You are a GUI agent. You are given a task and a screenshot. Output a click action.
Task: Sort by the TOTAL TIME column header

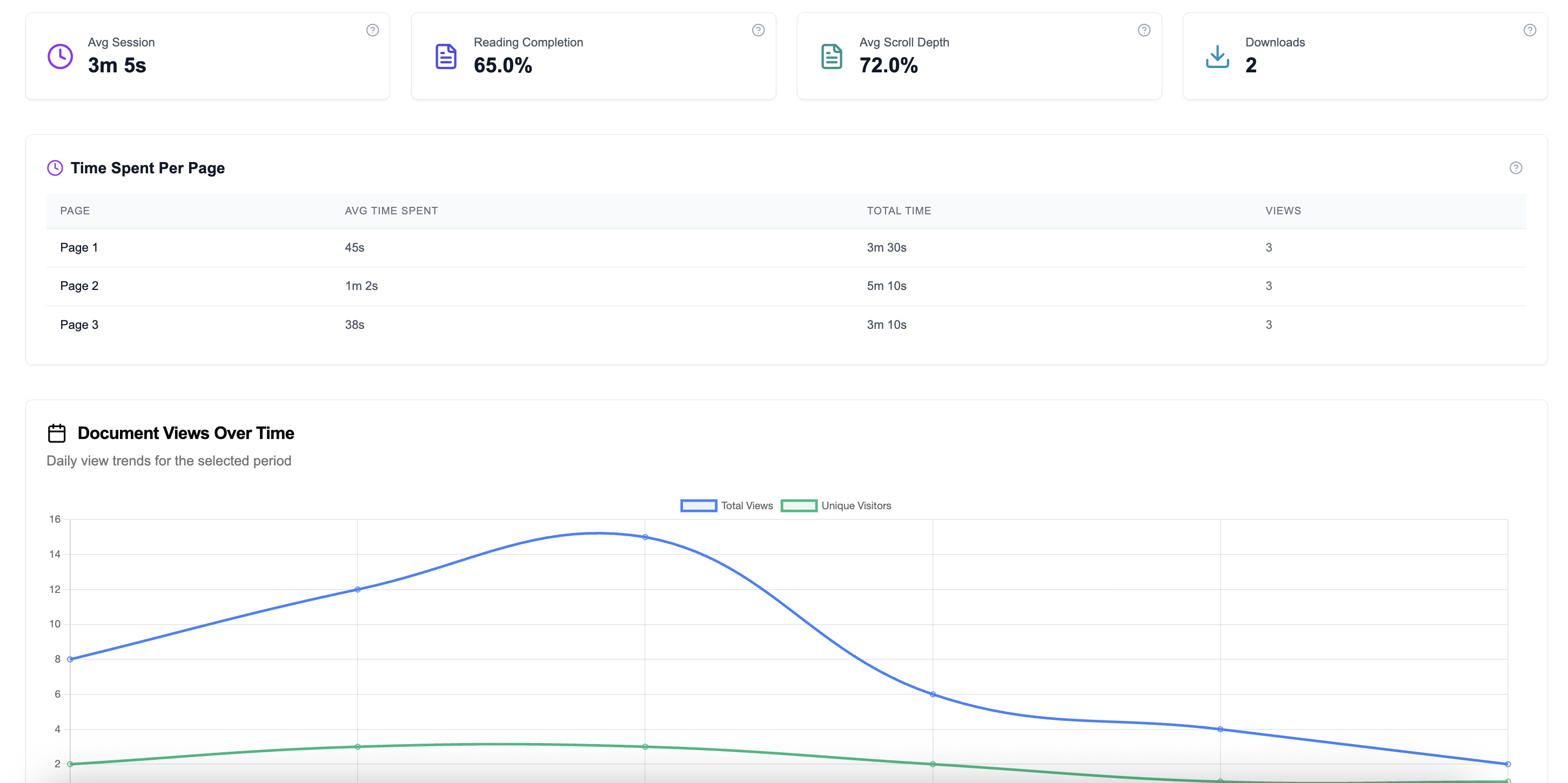[899, 211]
